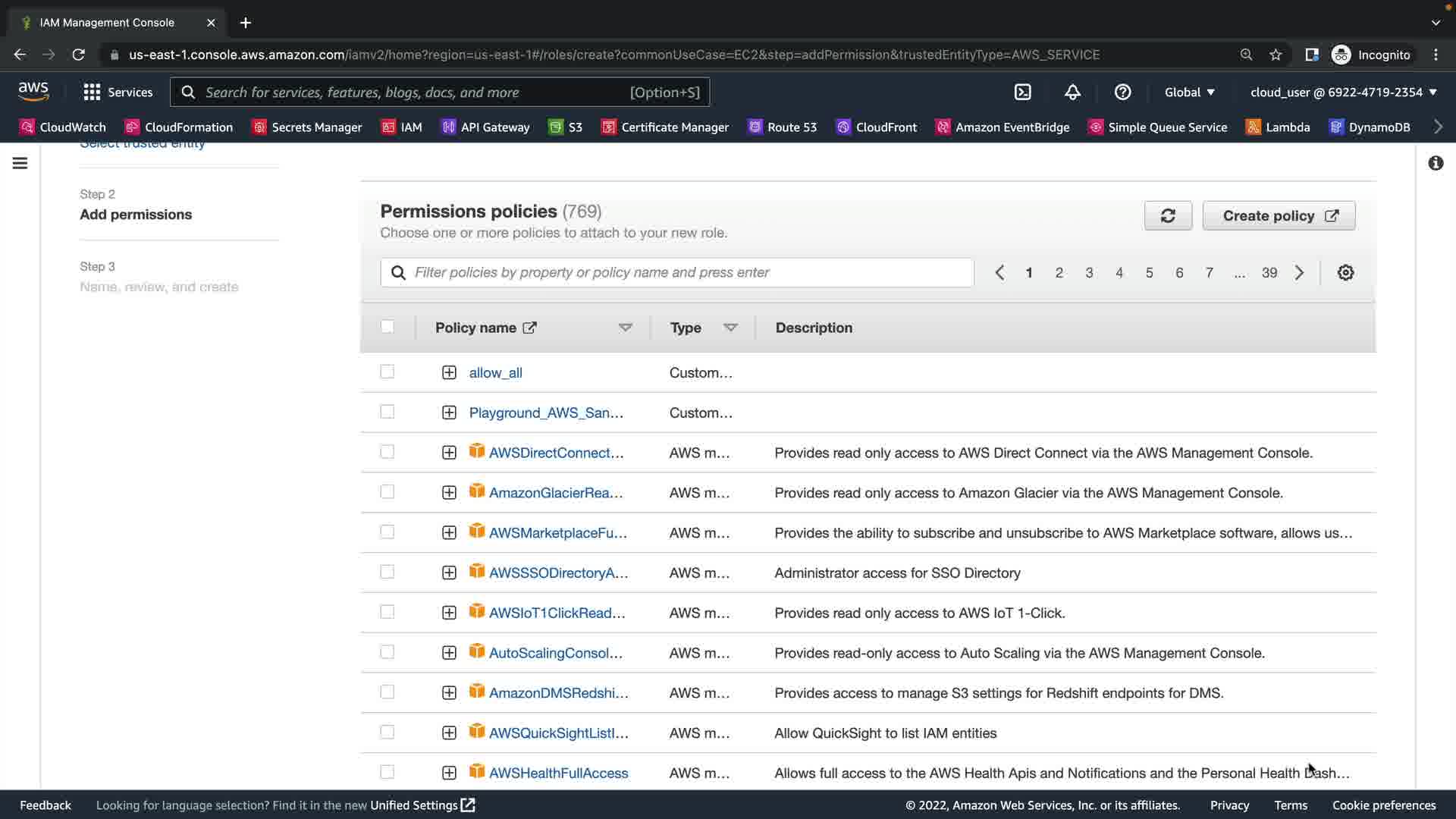The image size is (1456, 819).
Task: Open the info panel icon
Action: 1436,163
